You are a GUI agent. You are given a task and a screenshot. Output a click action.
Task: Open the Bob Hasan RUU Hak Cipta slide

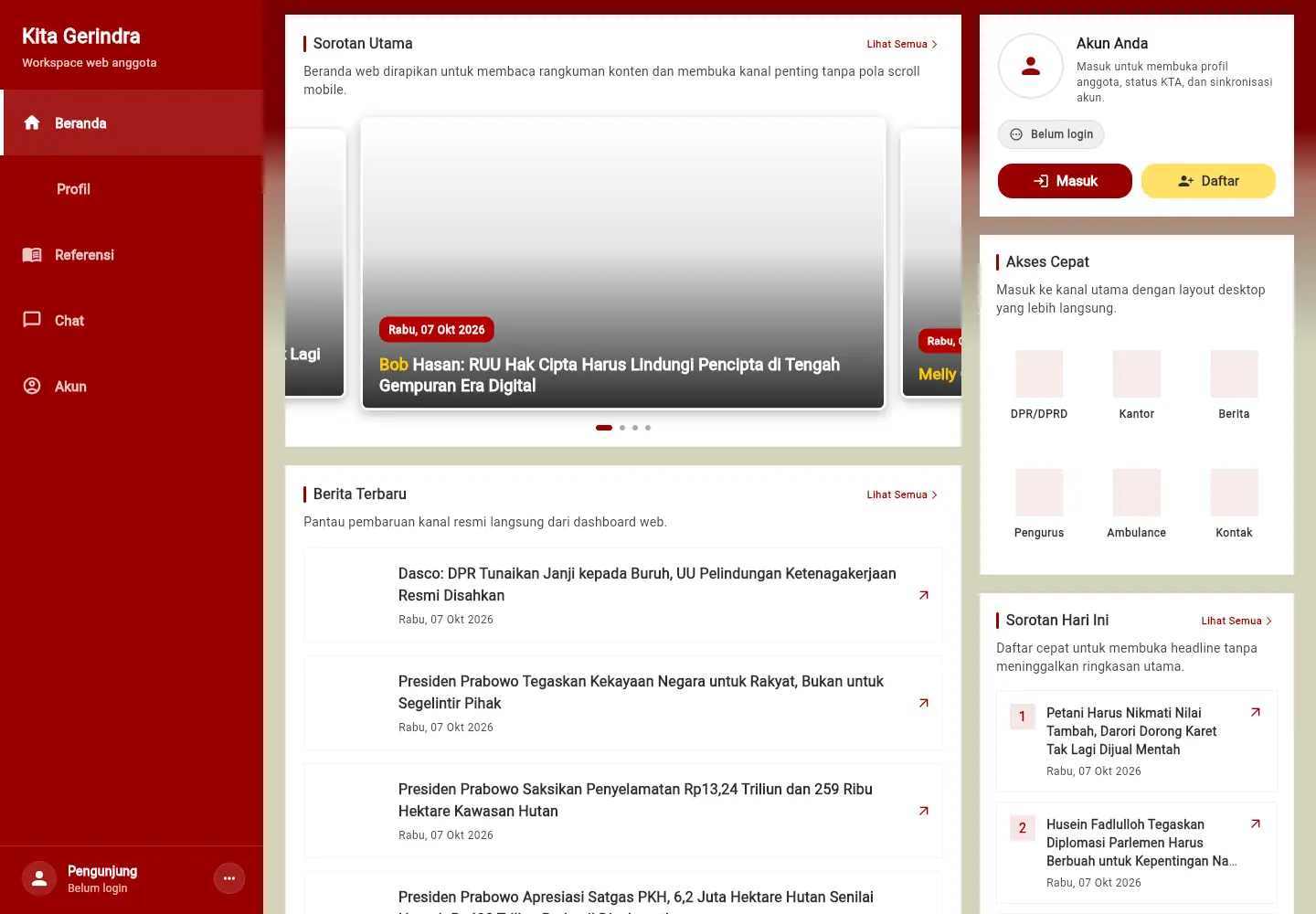[623, 263]
